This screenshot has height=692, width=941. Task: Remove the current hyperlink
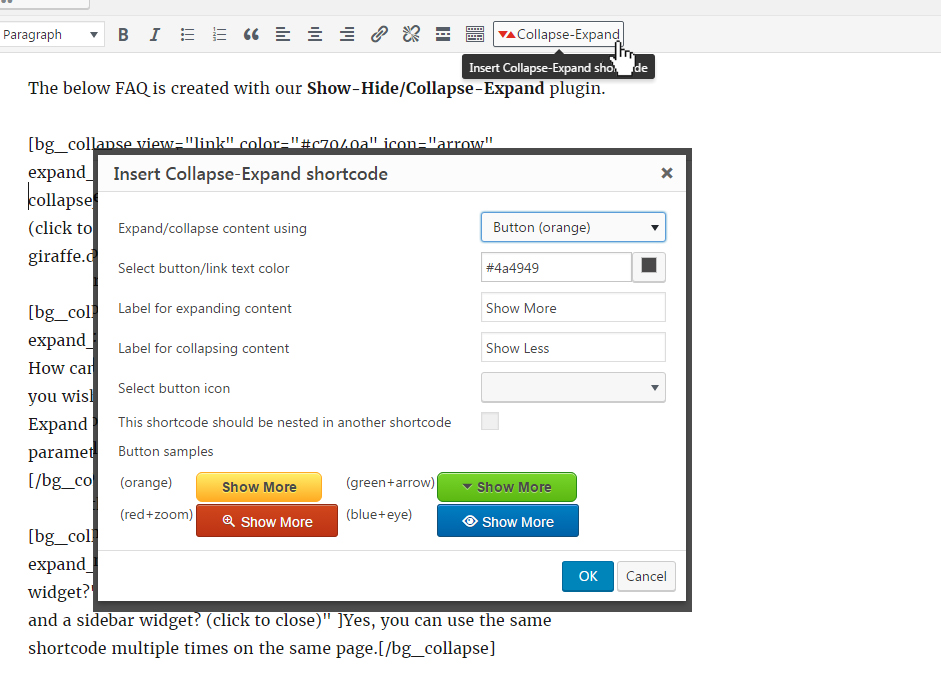tap(411, 33)
